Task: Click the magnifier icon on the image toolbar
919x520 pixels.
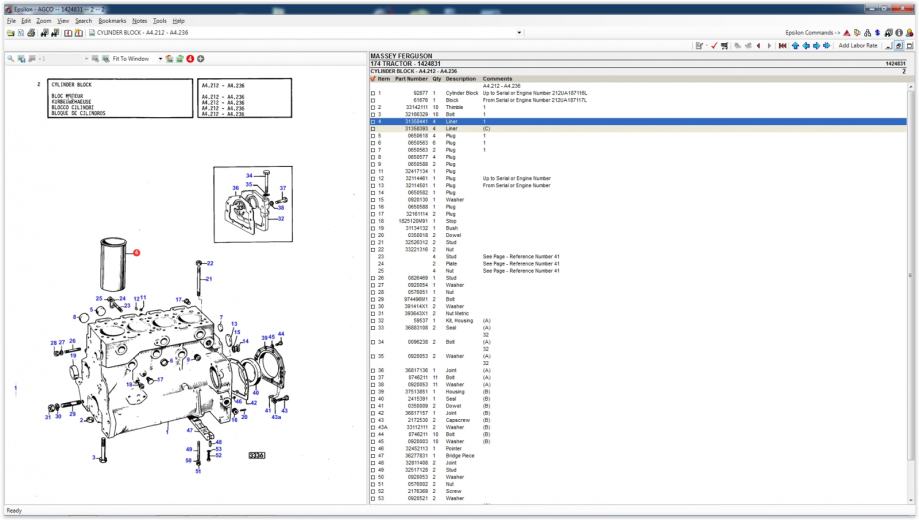Action: point(11,59)
